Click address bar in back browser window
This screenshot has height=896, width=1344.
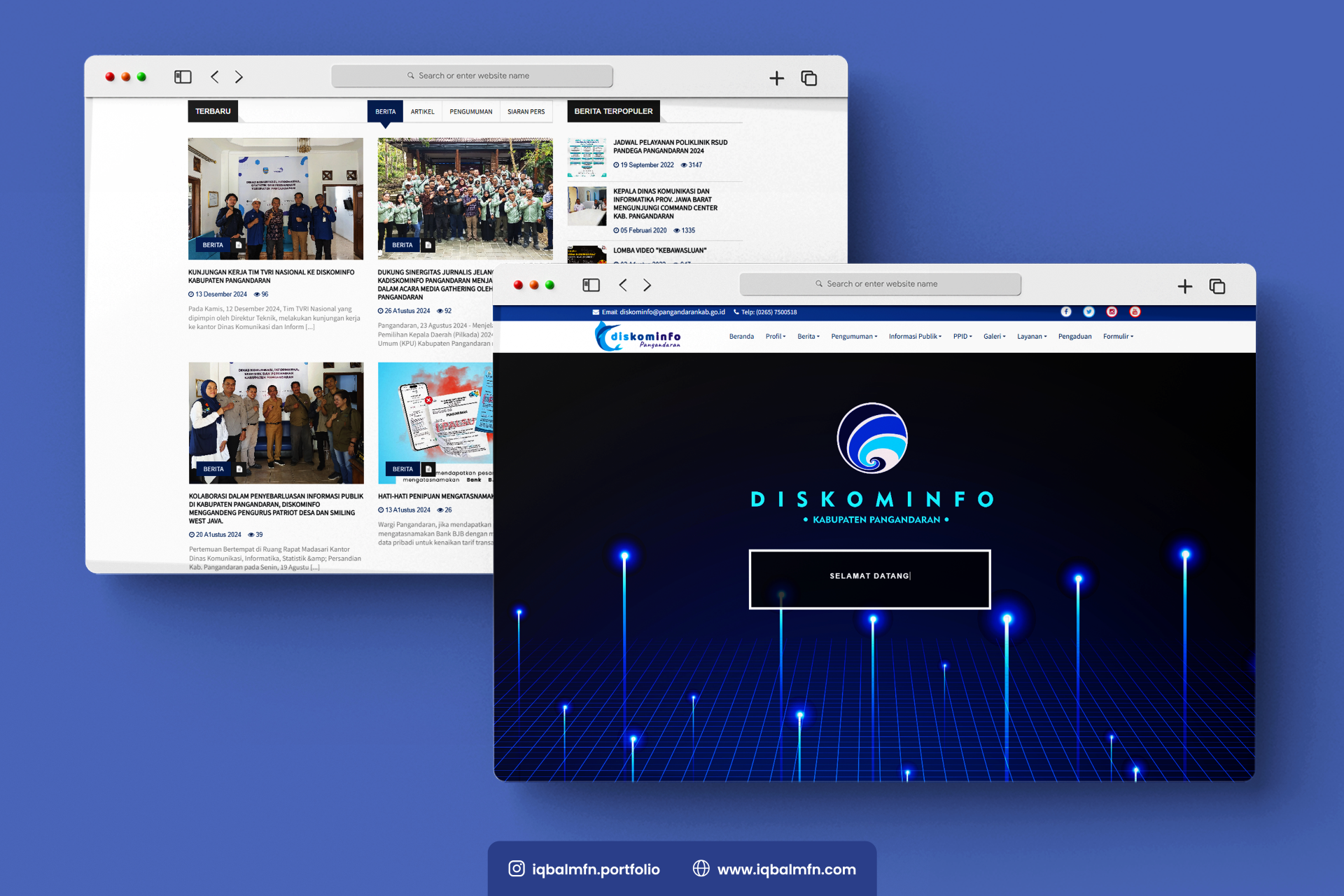click(472, 76)
